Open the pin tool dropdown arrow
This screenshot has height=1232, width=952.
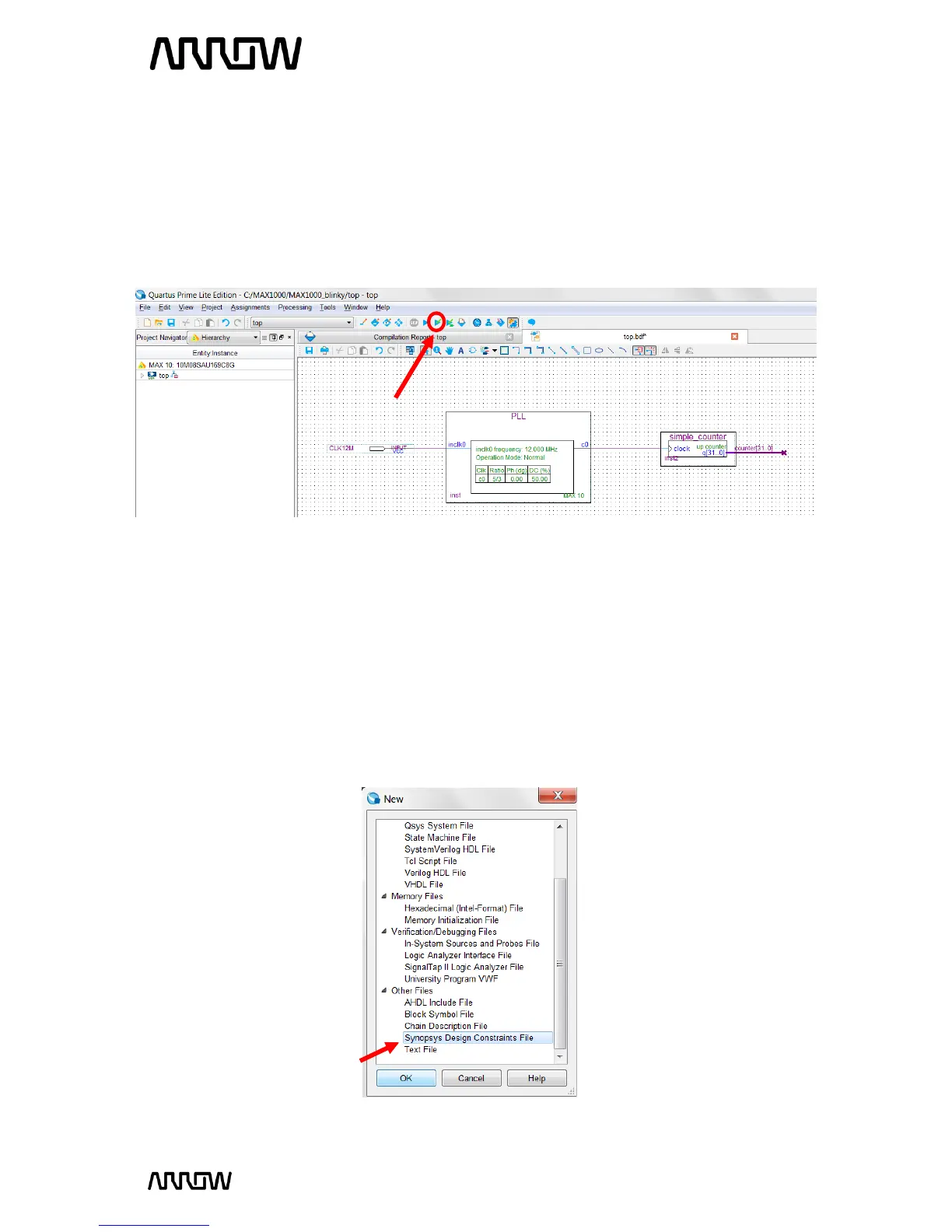point(495,350)
